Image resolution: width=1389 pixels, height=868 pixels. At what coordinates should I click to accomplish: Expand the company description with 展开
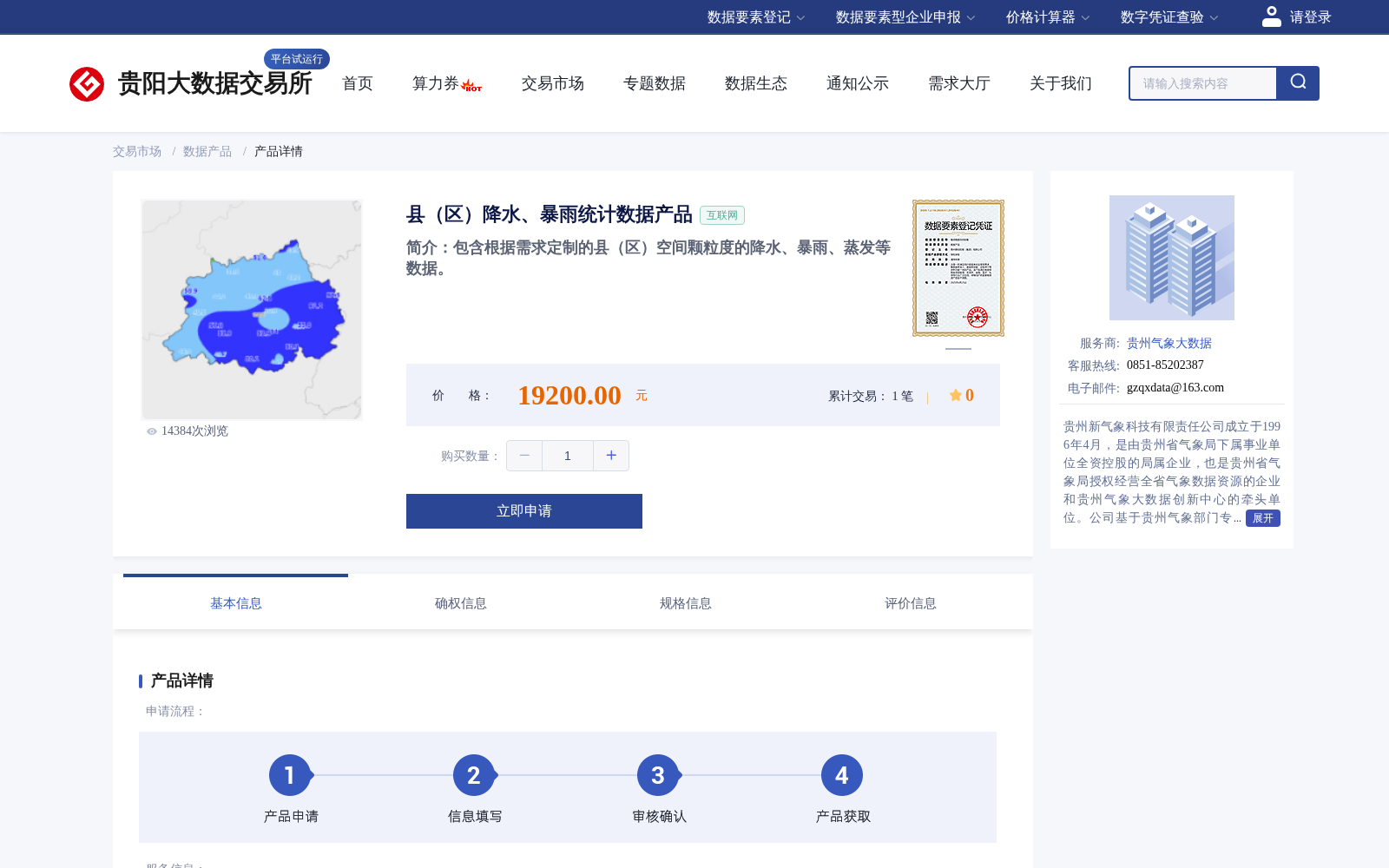(x=1263, y=518)
